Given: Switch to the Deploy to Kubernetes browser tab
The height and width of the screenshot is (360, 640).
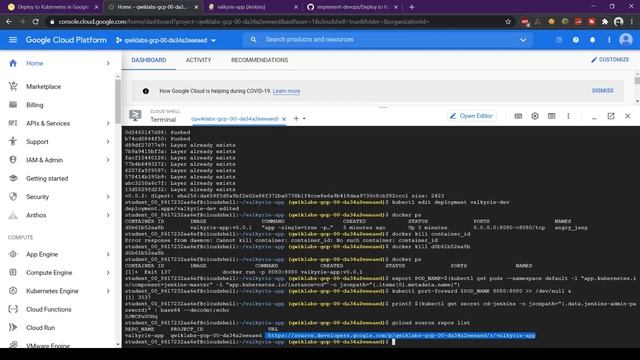Looking at the screenshot, I should tap(53, 7).
